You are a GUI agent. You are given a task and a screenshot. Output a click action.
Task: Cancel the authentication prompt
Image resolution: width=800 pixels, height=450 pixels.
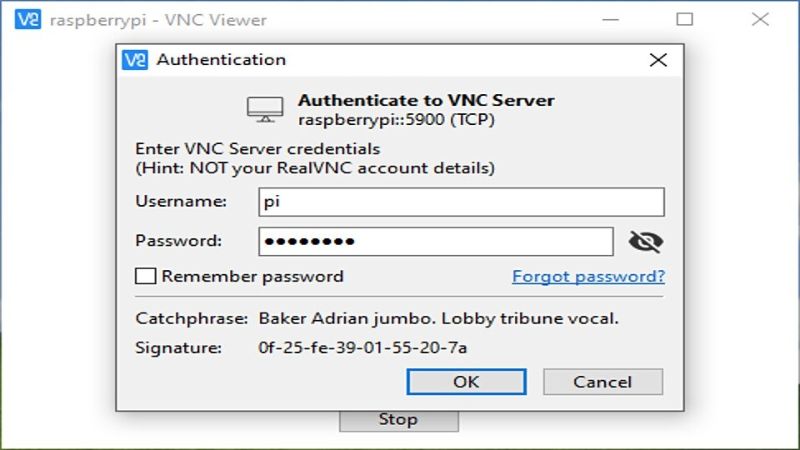(x=602, y=381)
